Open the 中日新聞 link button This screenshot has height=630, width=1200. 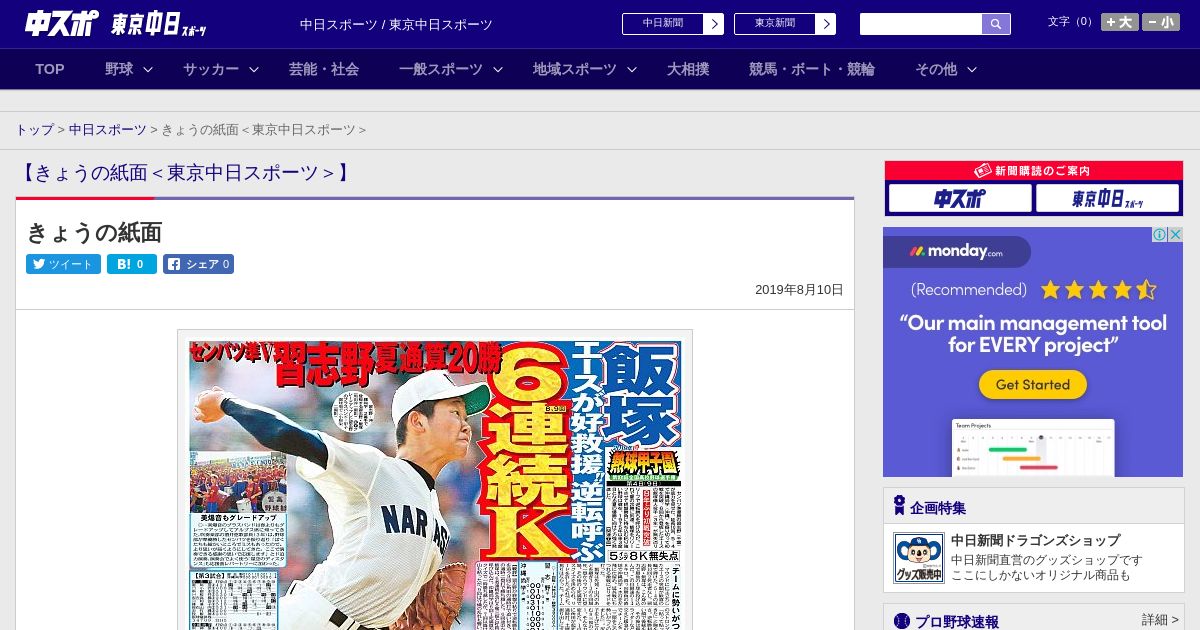pos(663,24)
